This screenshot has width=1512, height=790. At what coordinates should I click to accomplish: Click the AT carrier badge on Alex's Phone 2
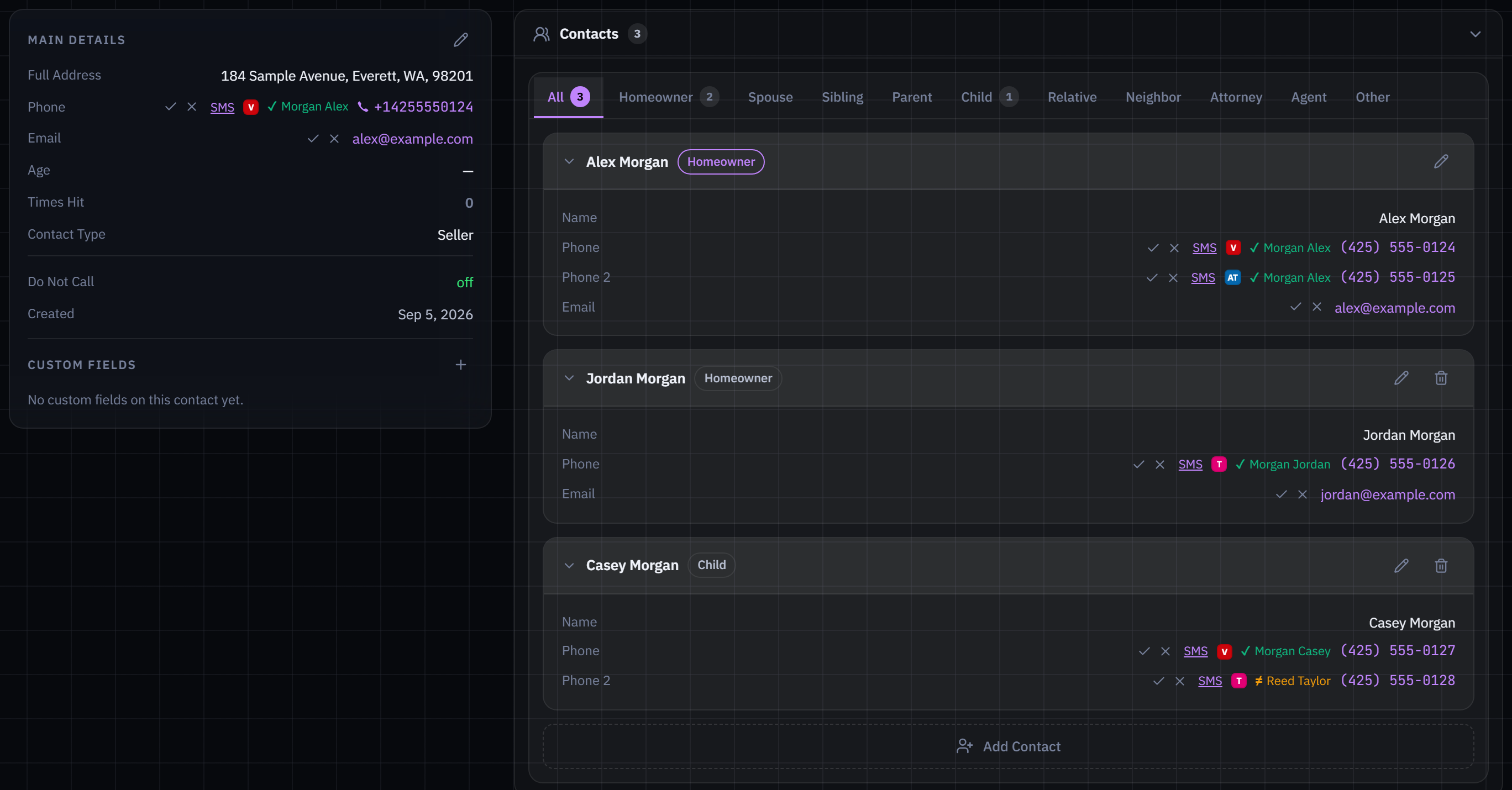click(x=1232, y=278)
